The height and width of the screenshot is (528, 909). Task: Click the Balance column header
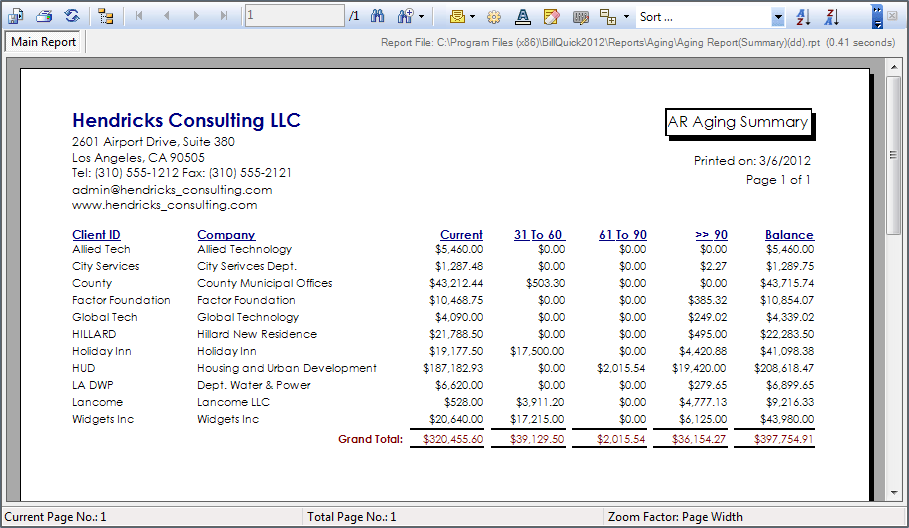tap(789, 235)
